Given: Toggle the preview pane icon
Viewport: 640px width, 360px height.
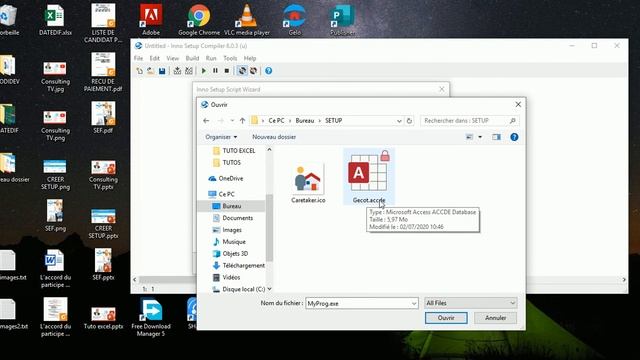Looking at the screenshot, I should 496,137.
